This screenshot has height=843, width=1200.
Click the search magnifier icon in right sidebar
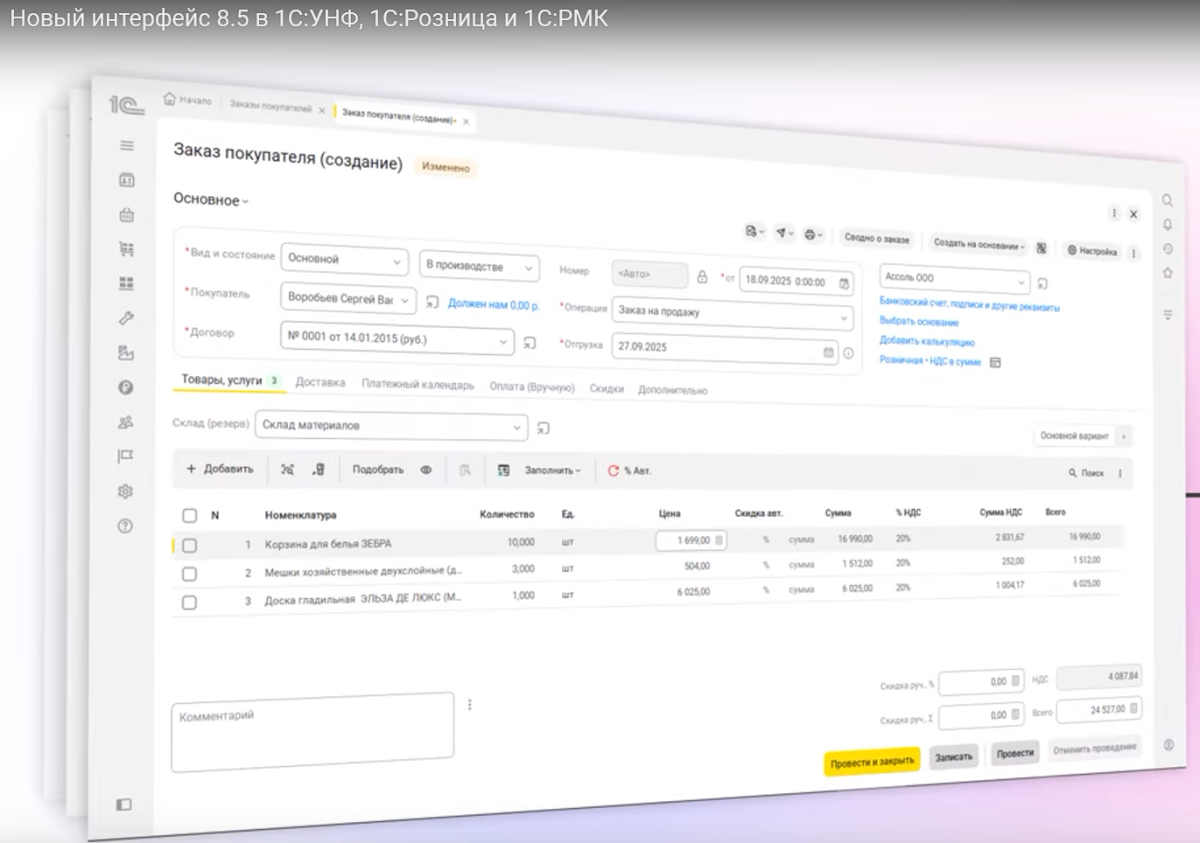(1167, 200)
